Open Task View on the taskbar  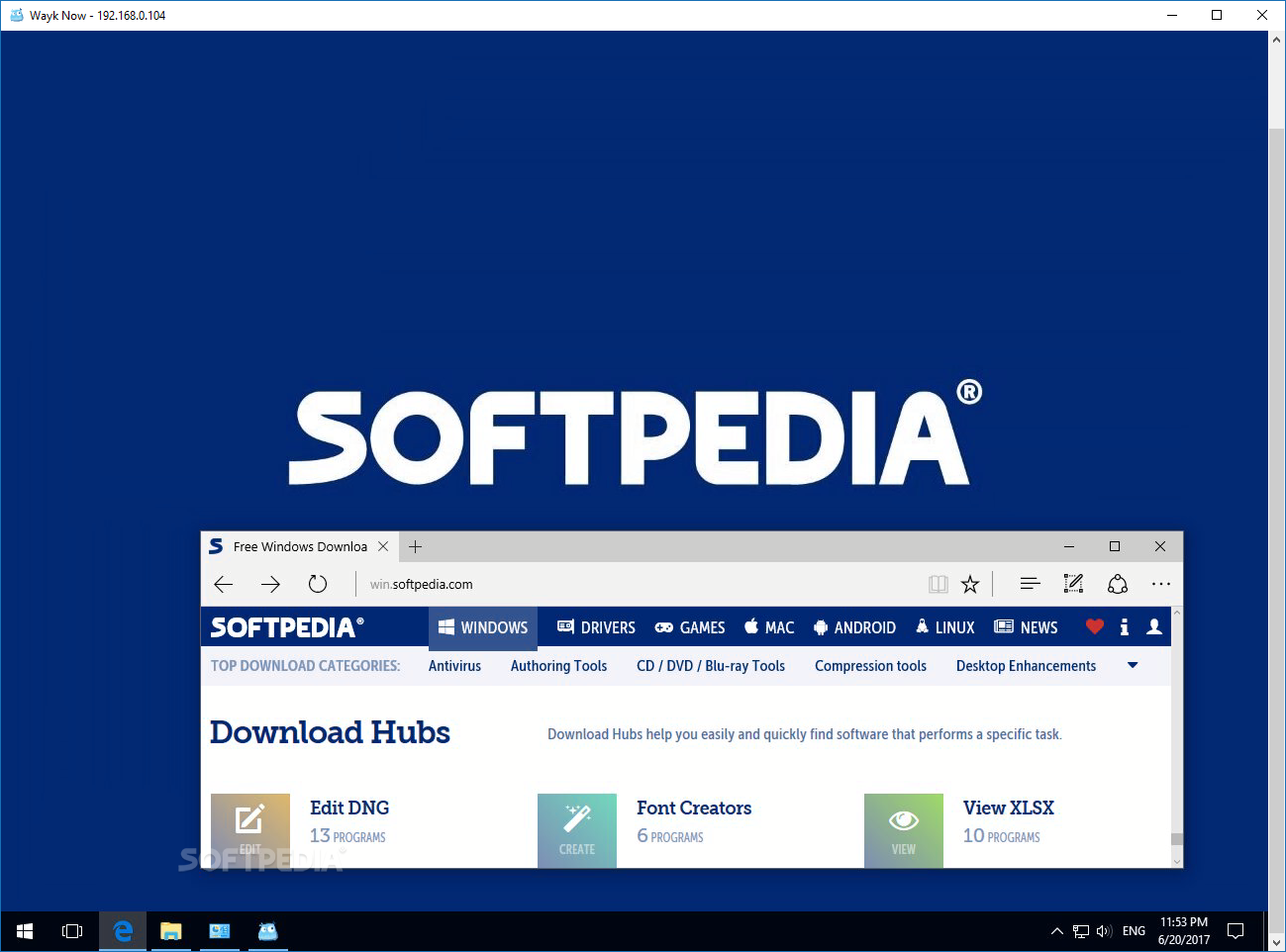[x=72, y=931]
